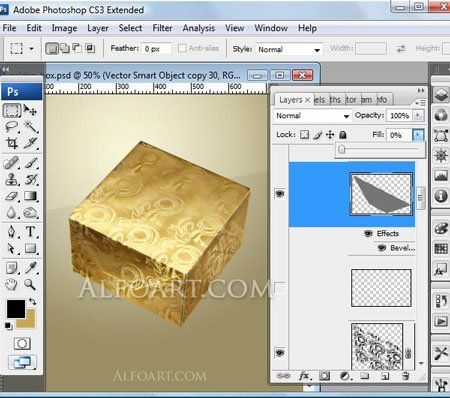Open the Layer menu
Screen dimensions: 450x398
coord(98,28)
